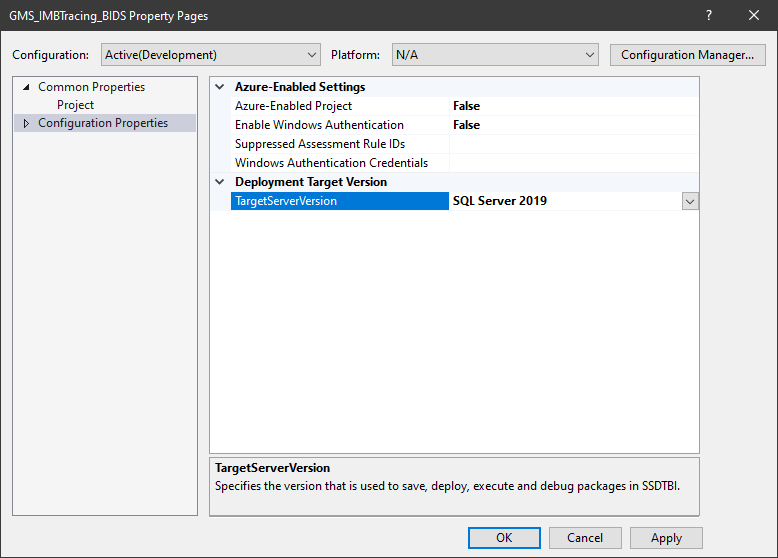Click the OK button

504,537
